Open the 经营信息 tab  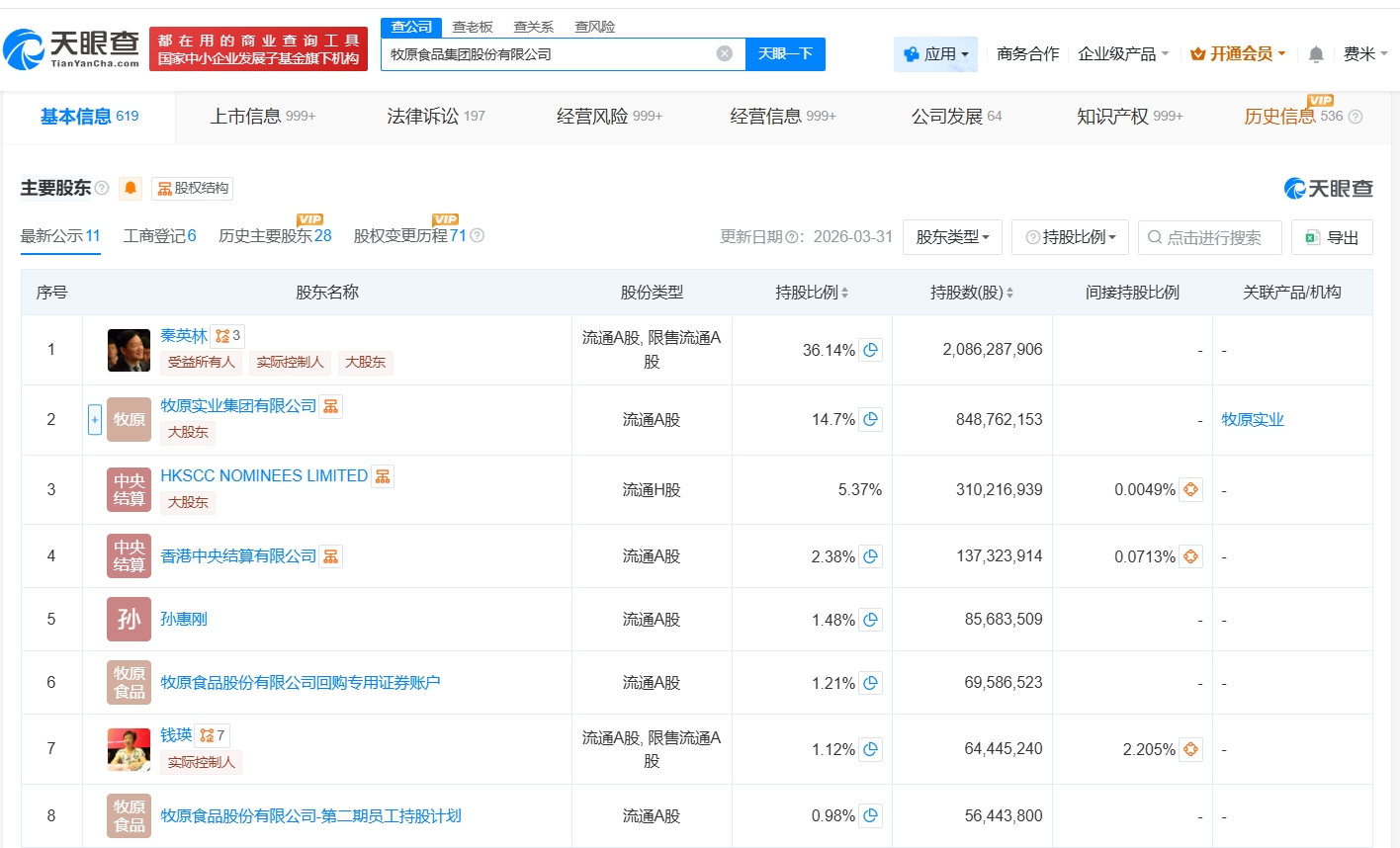[x=783, y=117]
